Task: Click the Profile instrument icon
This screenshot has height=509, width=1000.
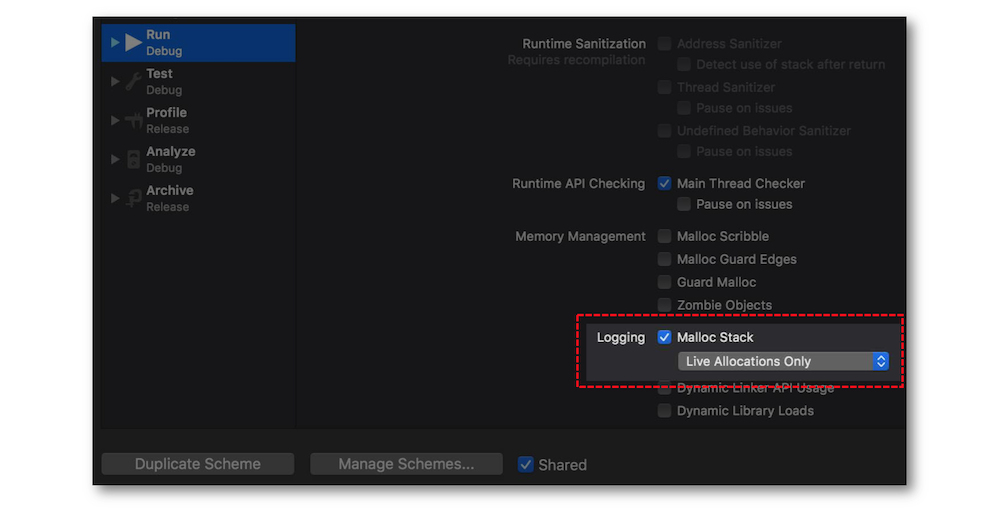Action: (x=133, y=121)
